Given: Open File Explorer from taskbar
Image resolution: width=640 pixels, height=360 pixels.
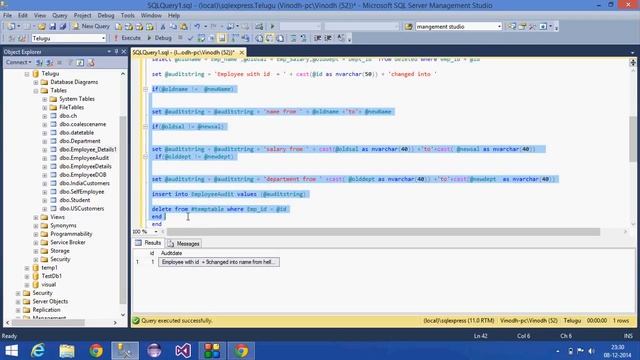Looking at the screenshot, I should pyautogui.click(x=67, y=351).
